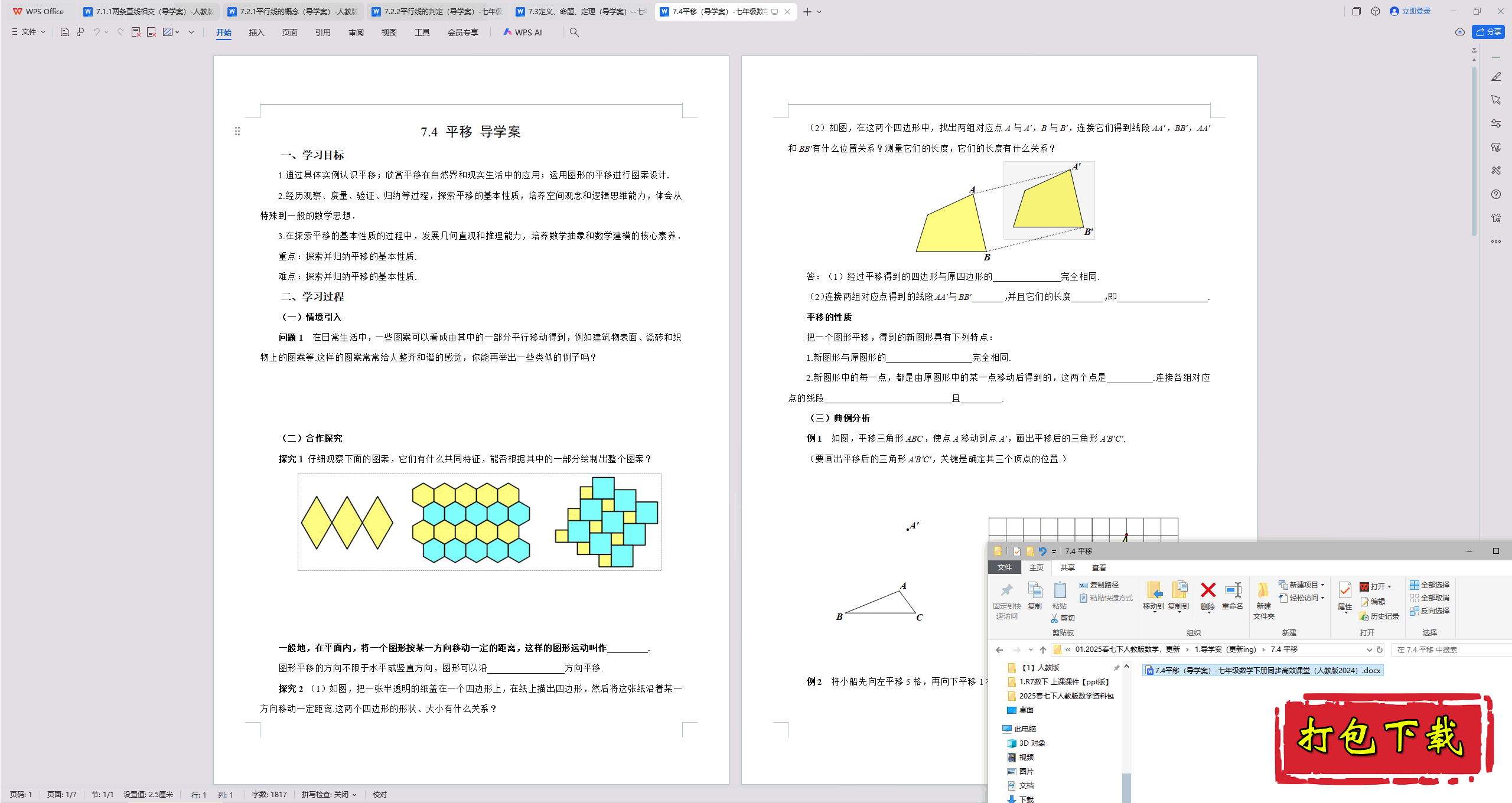Click 历史记录 in Explorer ribbon
1512x803 pixels.
click(x=1379, y=616)
